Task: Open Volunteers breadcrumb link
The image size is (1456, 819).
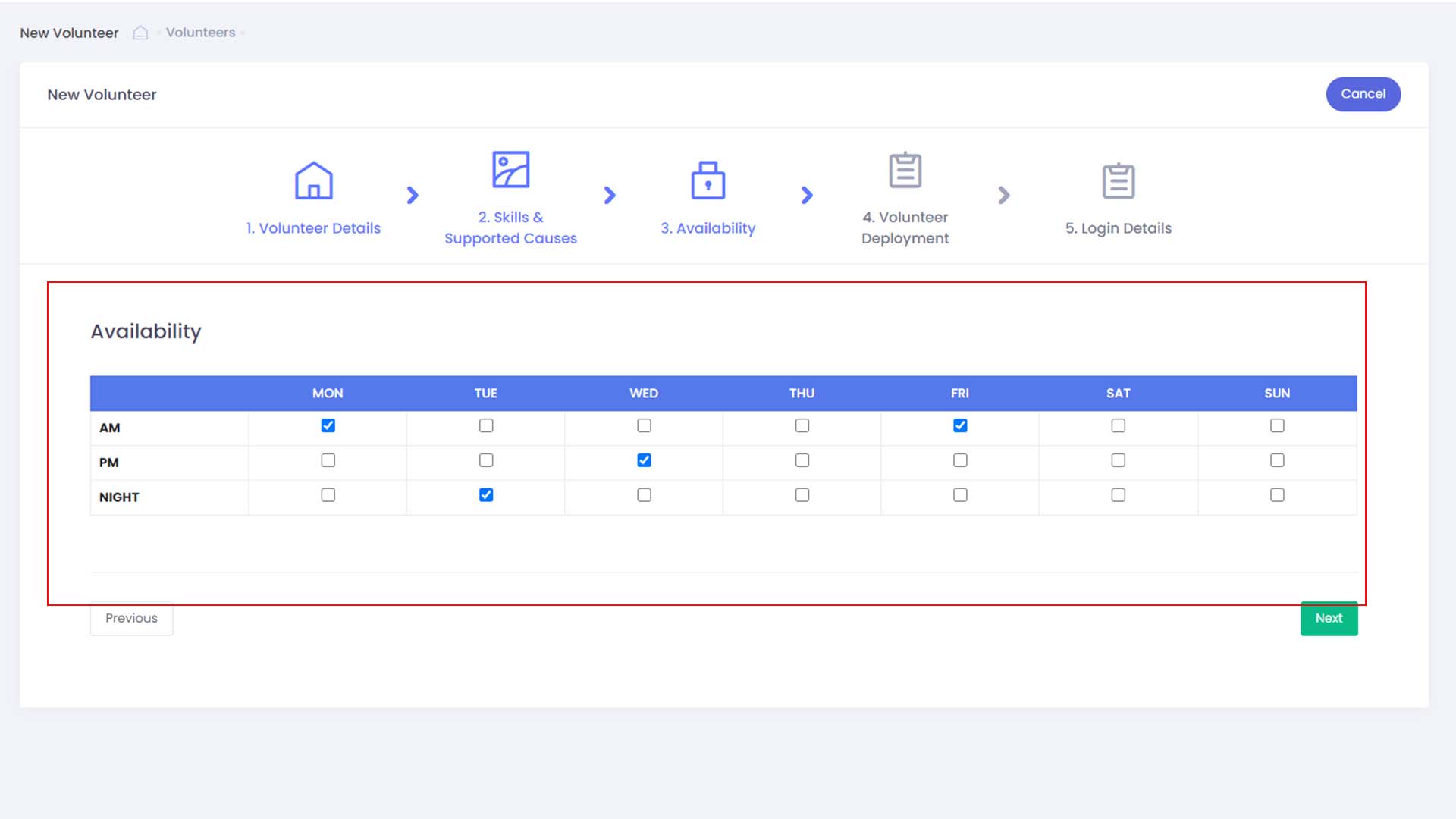Action: click(200, 33)
